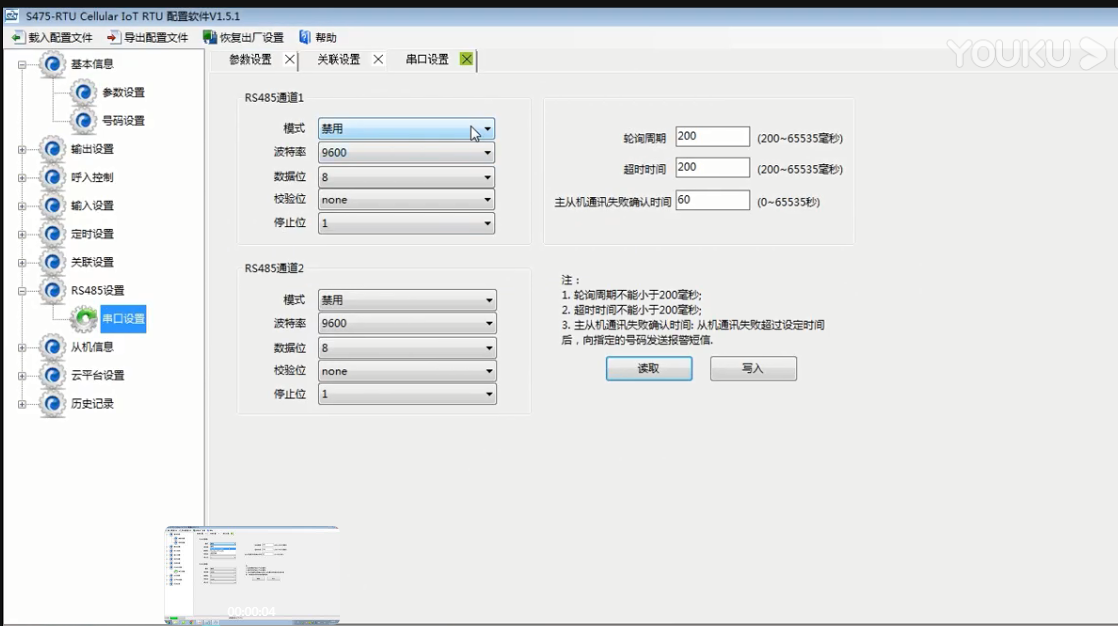
Task: Click the 恢复出厂设置 toolbar icon
Action: click(209, 38)
